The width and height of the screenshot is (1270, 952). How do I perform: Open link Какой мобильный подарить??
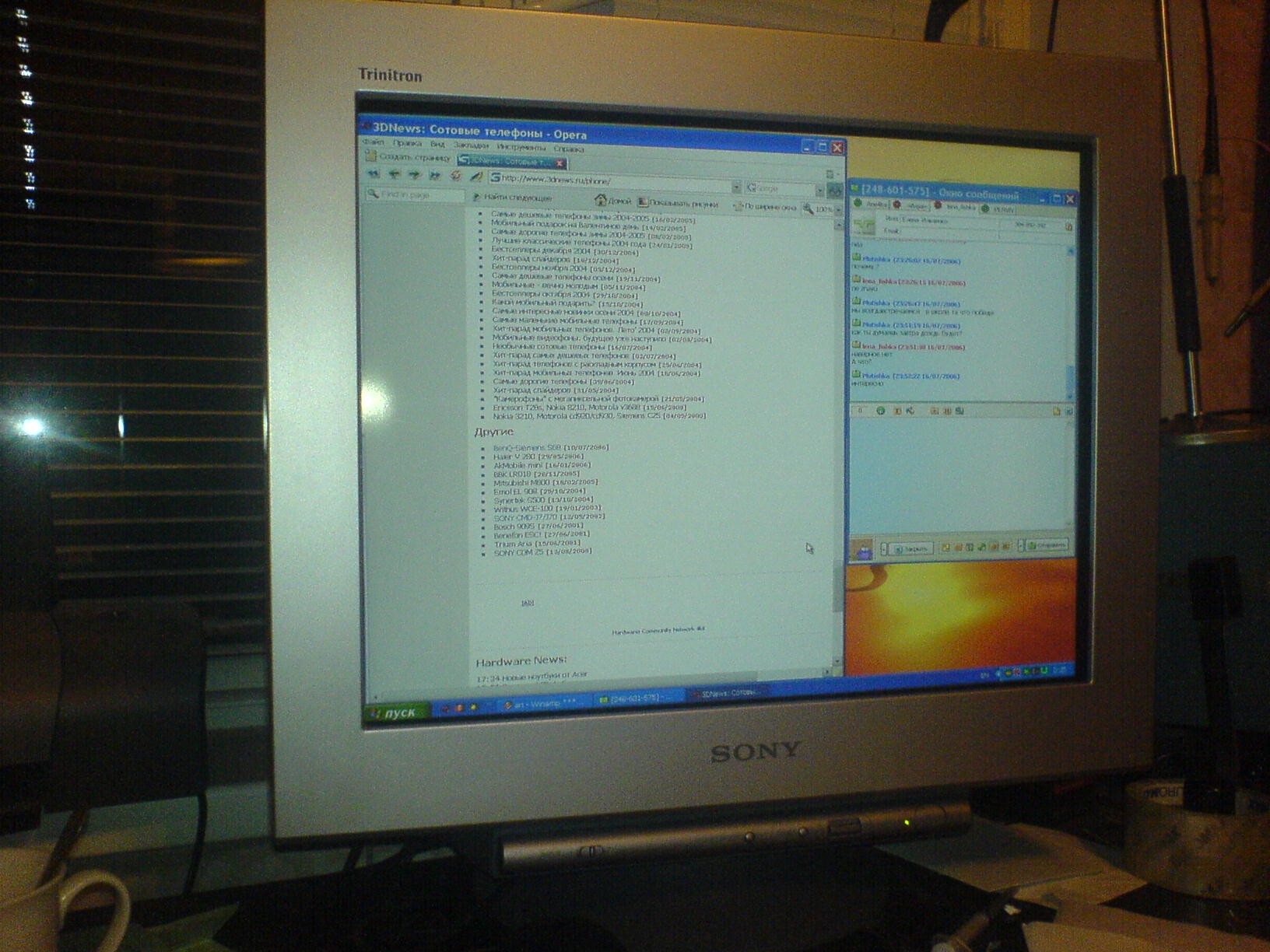coord(544,304)
